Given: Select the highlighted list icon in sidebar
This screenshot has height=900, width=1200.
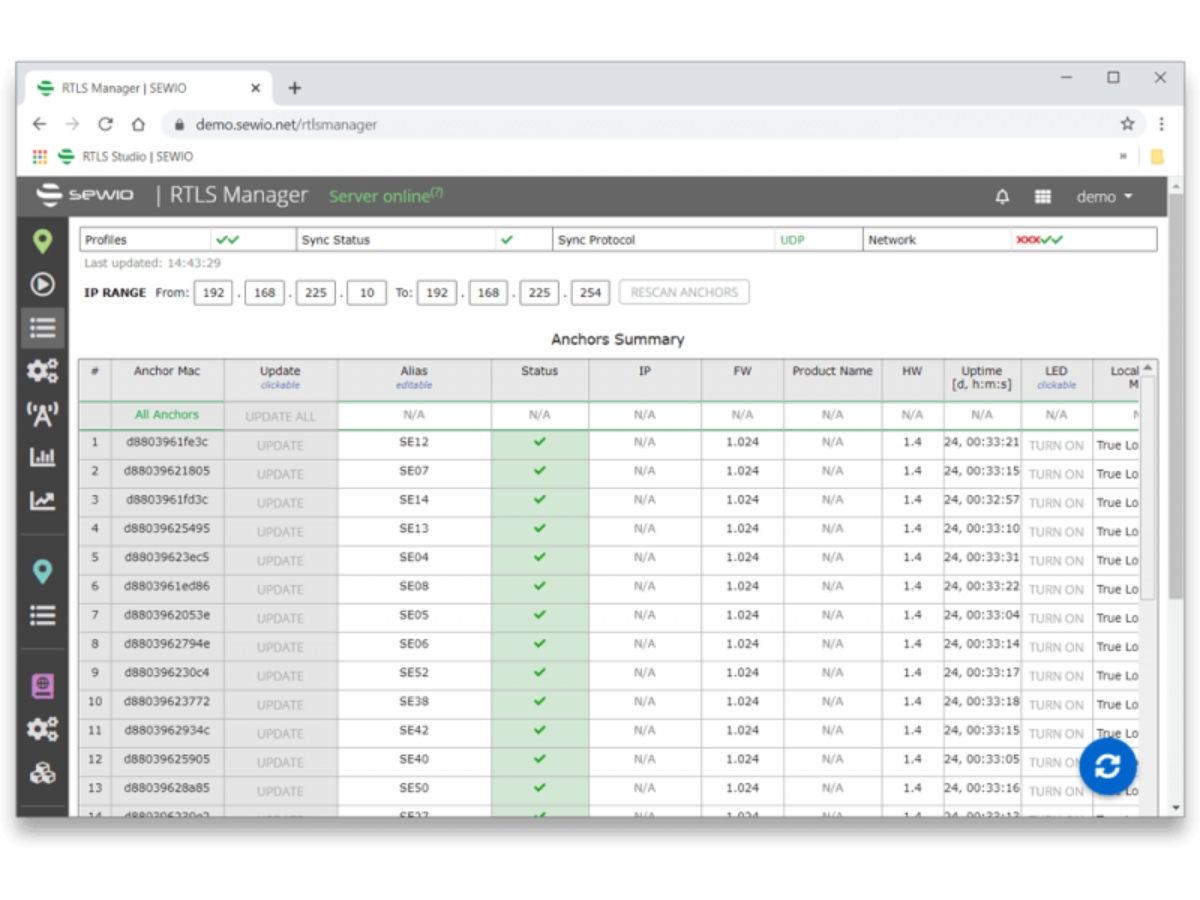Looking at the screenshot, I should [42, 327].
